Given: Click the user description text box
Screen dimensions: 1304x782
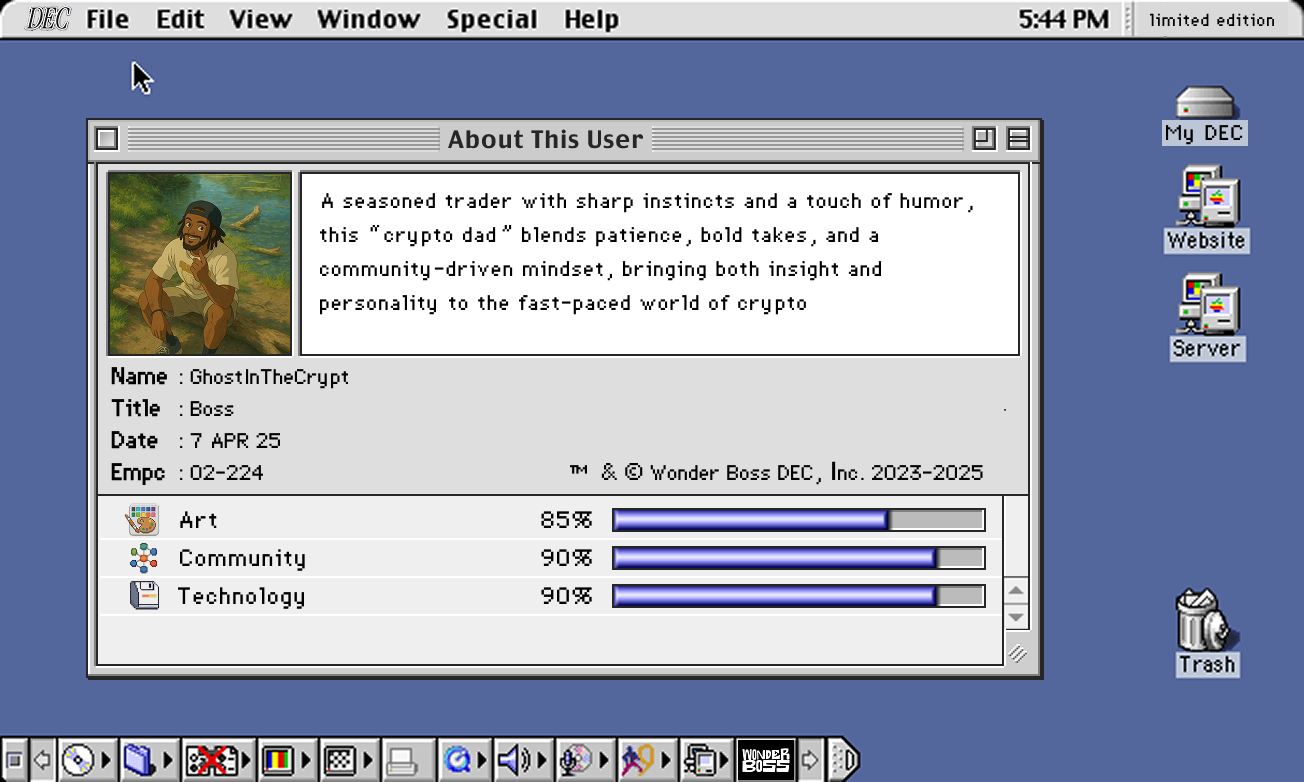Looking at the screenshot, I should coord(660,264).
